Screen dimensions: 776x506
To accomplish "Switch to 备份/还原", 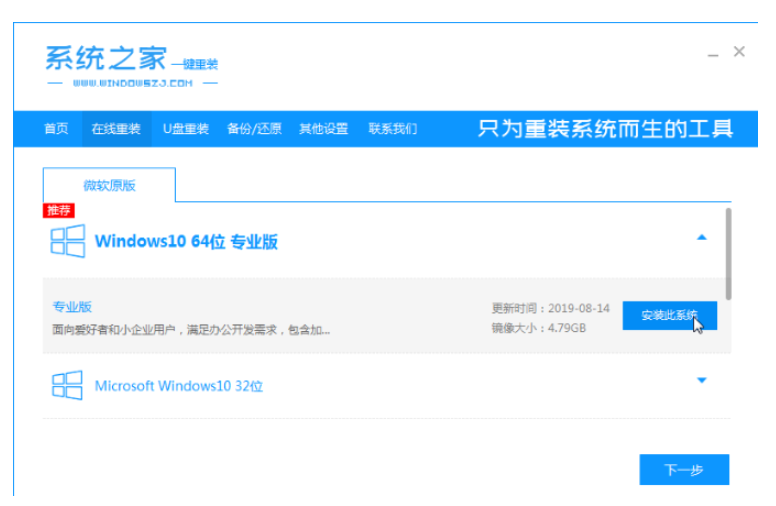I will pos(254,129).
